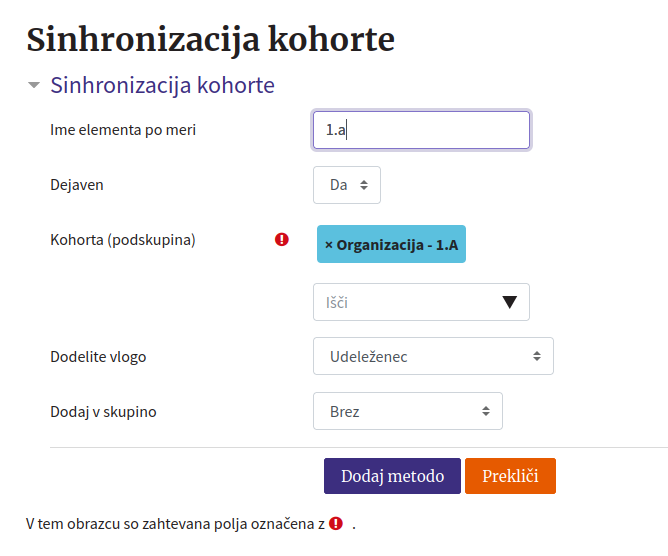
Task: Click the Ime elementa po meri text field
Action: point(421,130)
